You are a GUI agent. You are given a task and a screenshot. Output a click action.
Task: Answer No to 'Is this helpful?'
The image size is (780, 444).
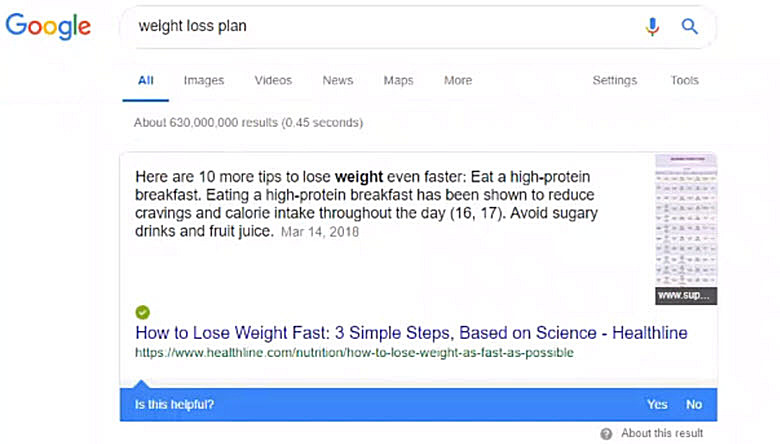(694, 405)
